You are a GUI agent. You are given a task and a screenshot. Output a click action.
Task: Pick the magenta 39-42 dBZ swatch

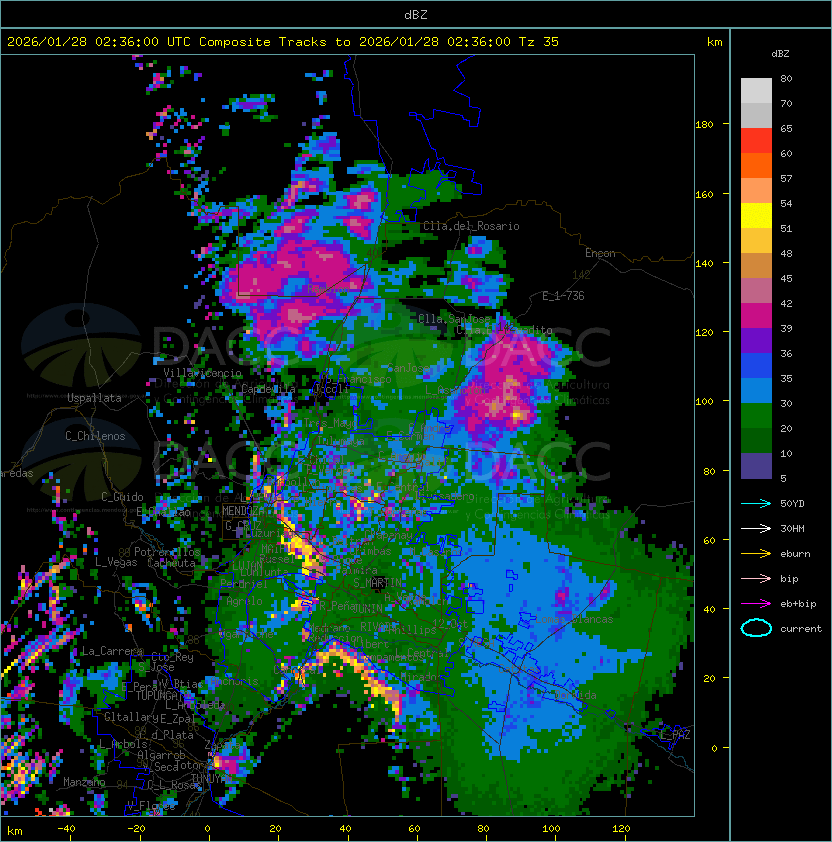756,316
